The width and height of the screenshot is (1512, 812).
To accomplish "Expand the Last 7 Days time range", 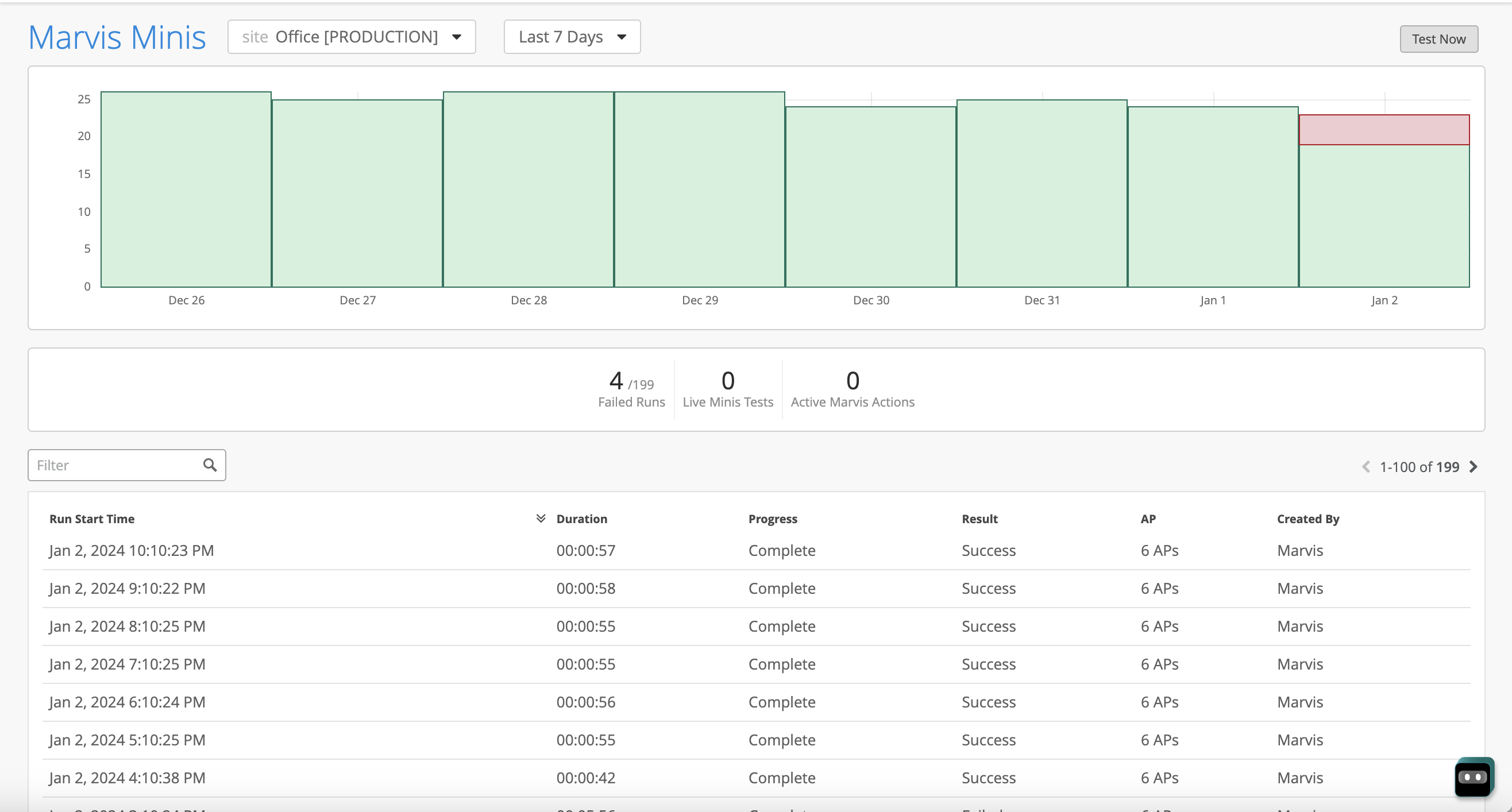I will pyautogui.click(x=572, y=37).
